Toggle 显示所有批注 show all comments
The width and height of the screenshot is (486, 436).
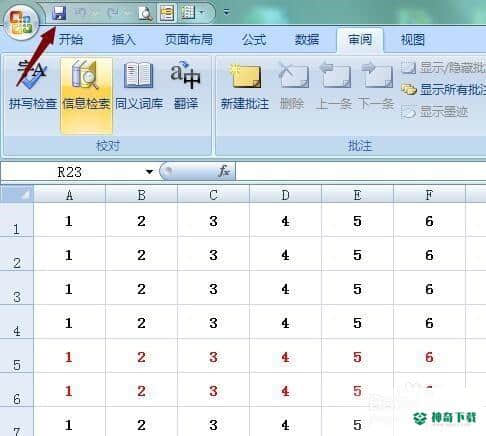[443, 90]
